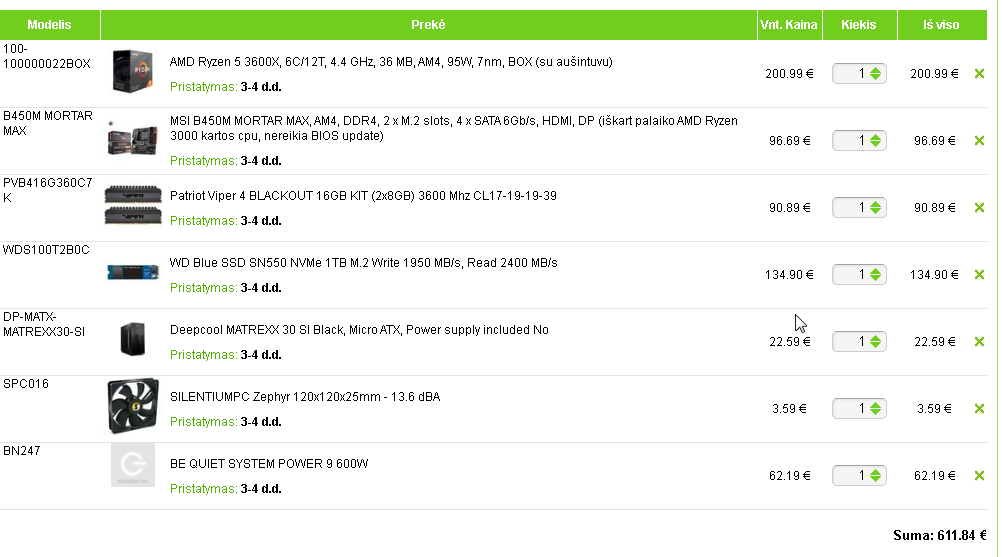This screenshot has height=557, width=1002.
Task: Open MSI B450M MORTAR MAX product link
Action: click(454, 128)
